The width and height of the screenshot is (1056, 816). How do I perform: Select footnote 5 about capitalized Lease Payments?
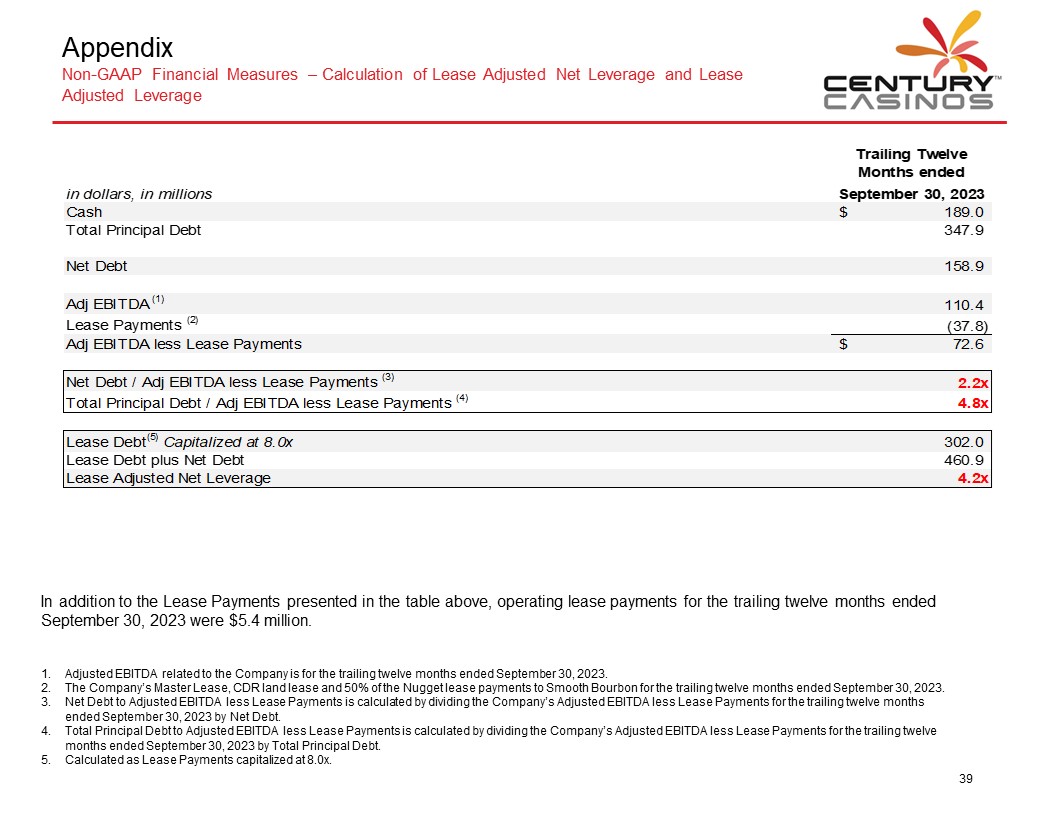click(187, 759)
